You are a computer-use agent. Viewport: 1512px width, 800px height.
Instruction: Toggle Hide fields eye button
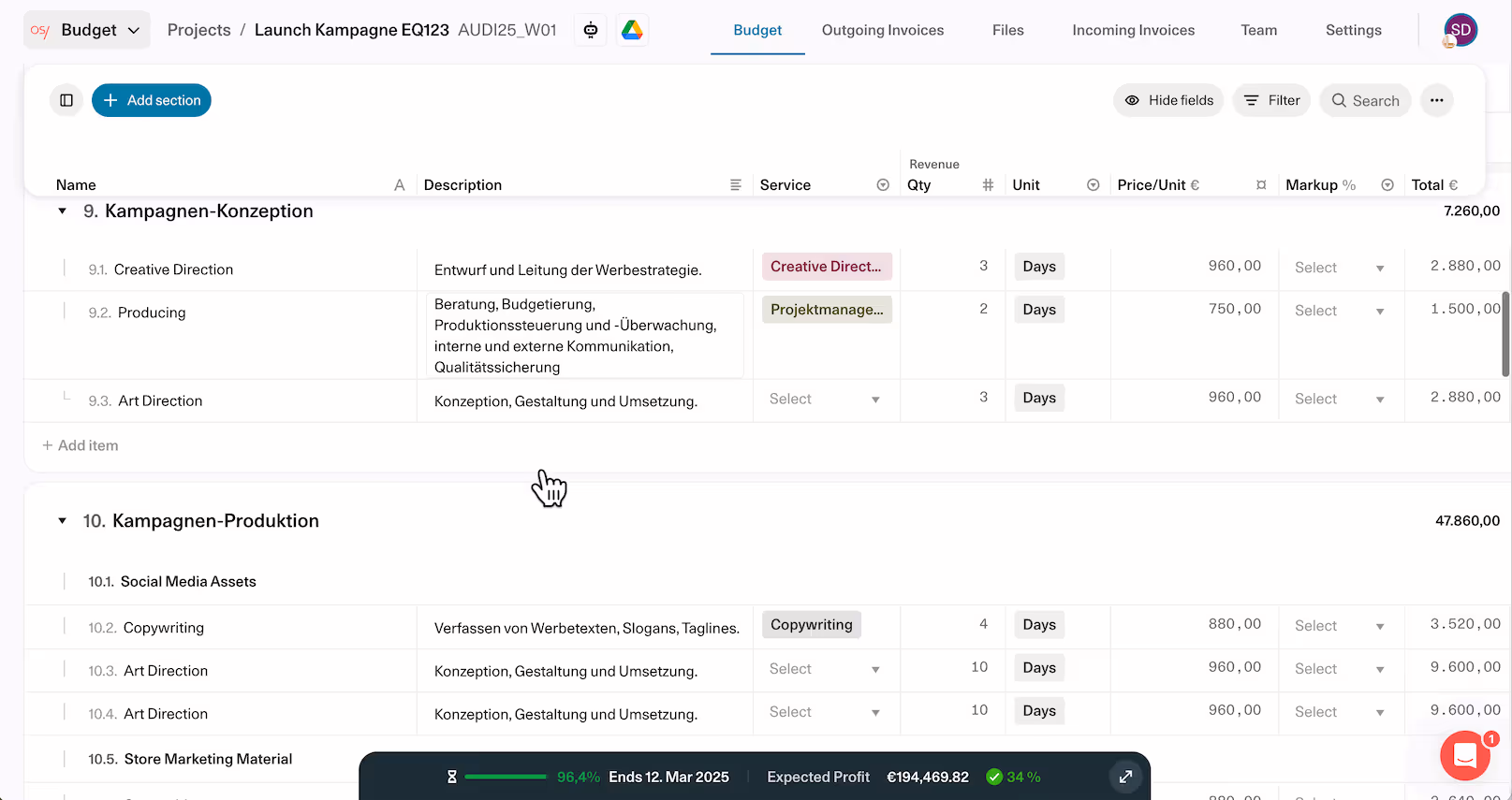coord(1168,100)
